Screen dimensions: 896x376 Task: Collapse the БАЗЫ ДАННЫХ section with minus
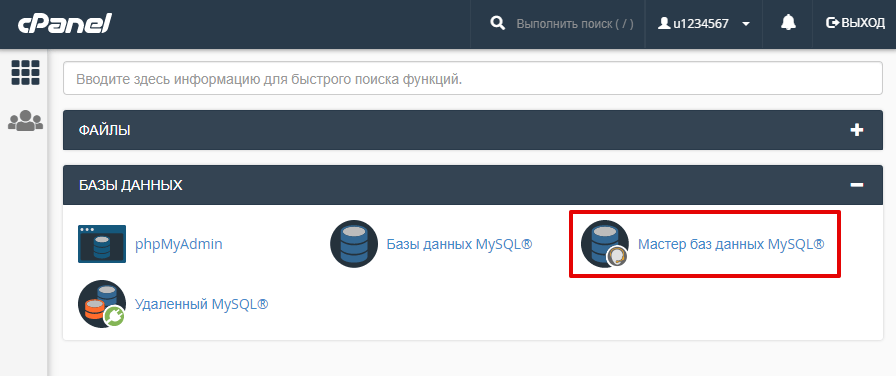pyautogui.click(x=857, y=185)
